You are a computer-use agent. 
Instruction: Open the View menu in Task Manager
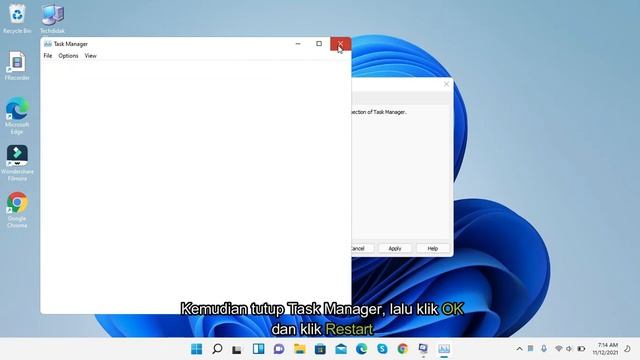[x=91, y=56]
